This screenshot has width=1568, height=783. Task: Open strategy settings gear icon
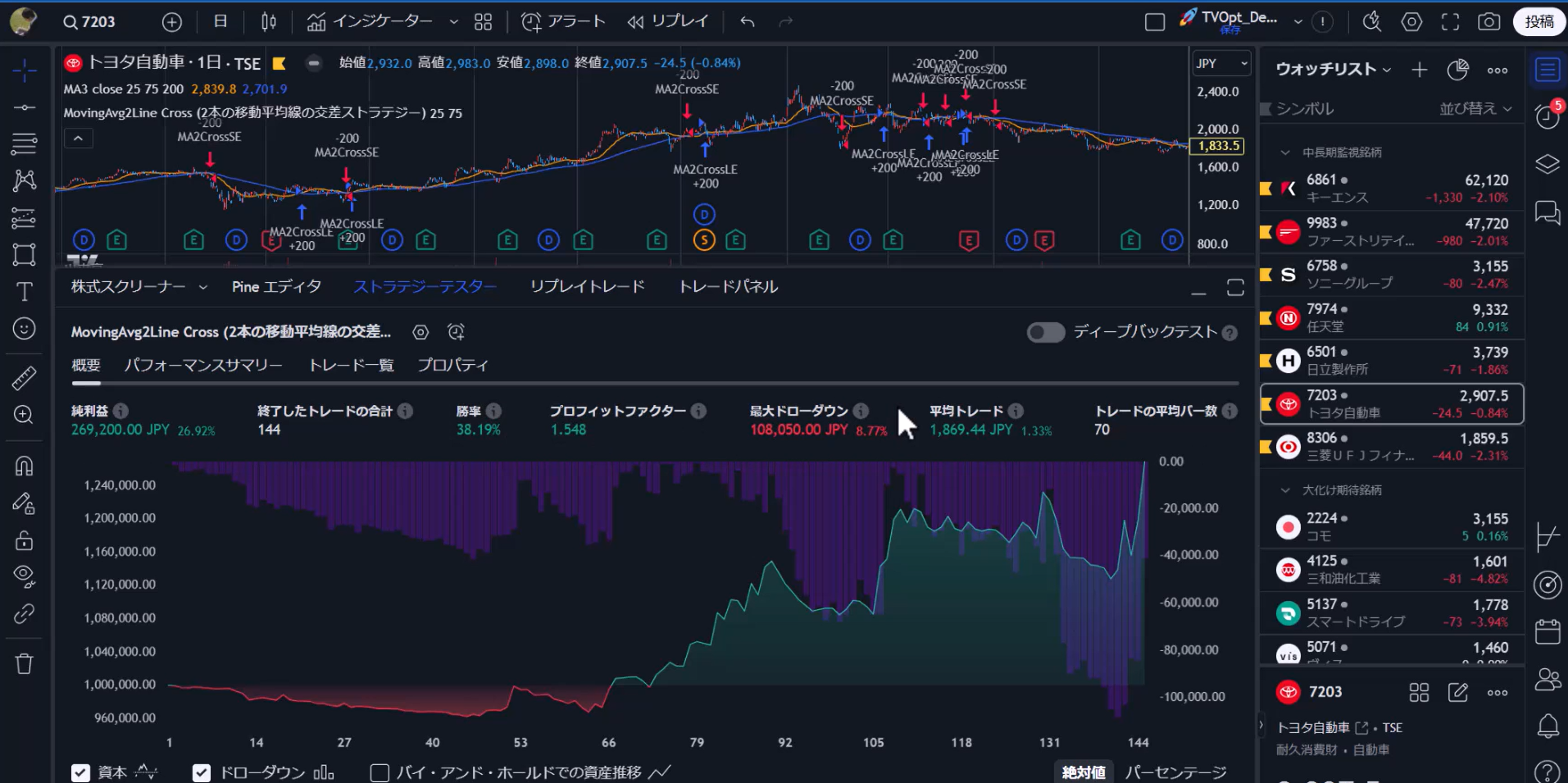click(420, 332)
